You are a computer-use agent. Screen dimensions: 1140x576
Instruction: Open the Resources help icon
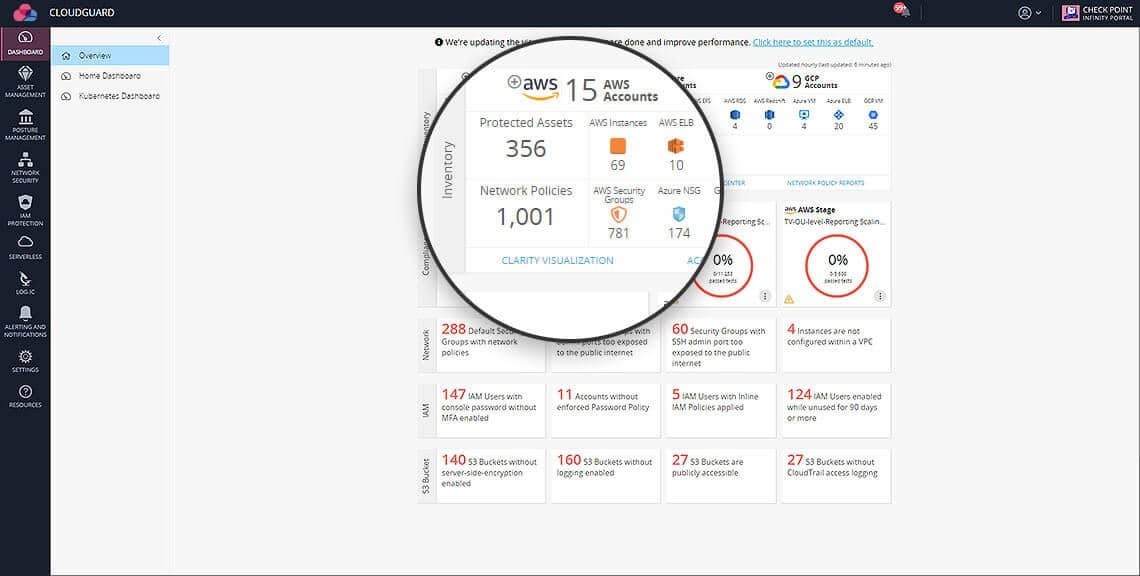click(x=25, y=396)
